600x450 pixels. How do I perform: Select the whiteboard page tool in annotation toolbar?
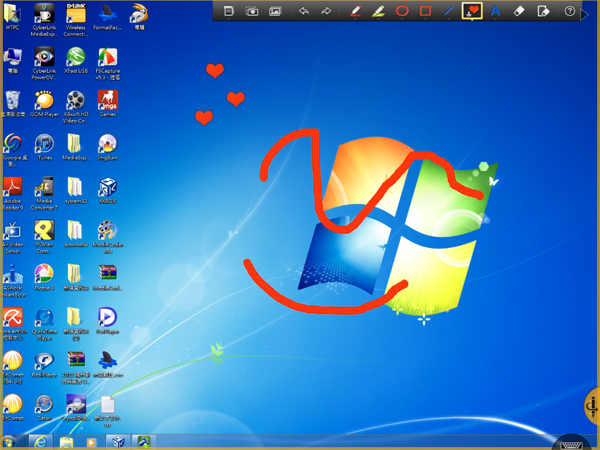(228, 11)
